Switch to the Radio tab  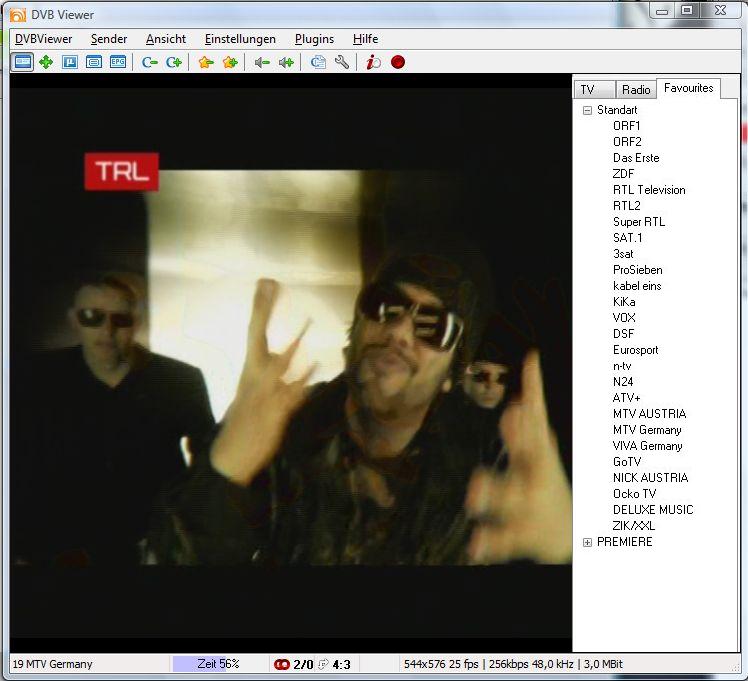[636, 90]
